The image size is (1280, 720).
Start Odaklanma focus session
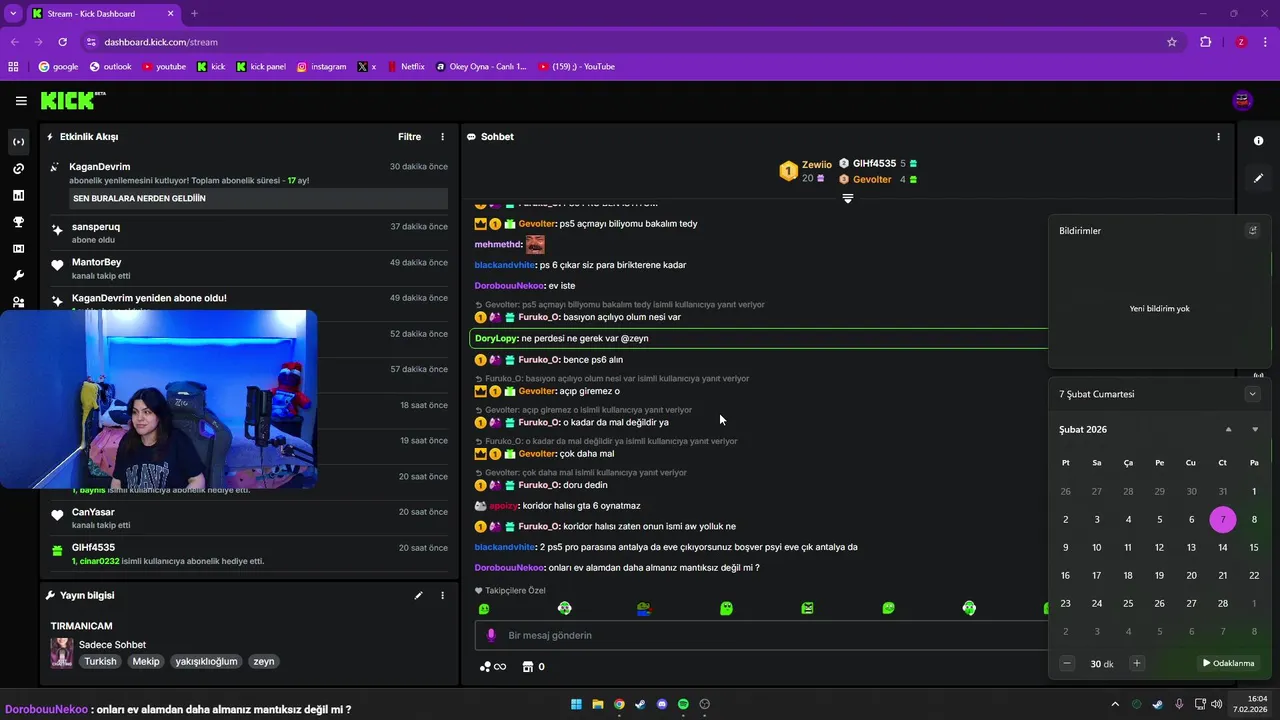coord(1229,663)
